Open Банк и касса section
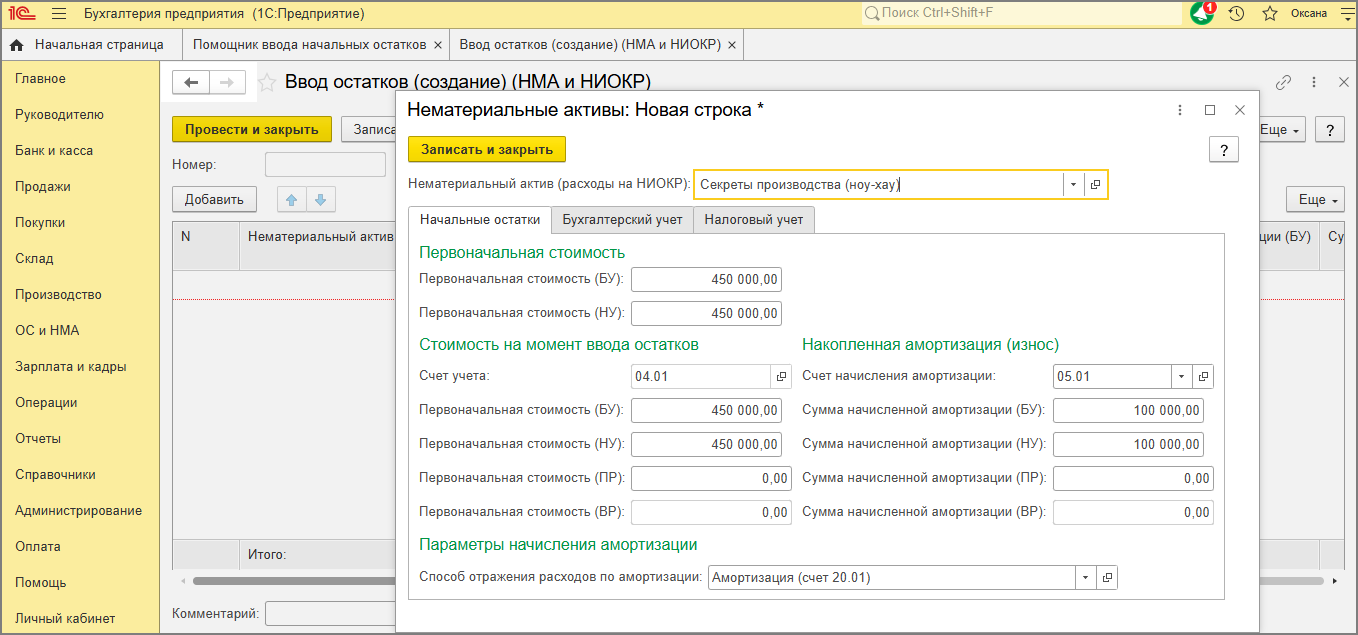 coord(54,151)
